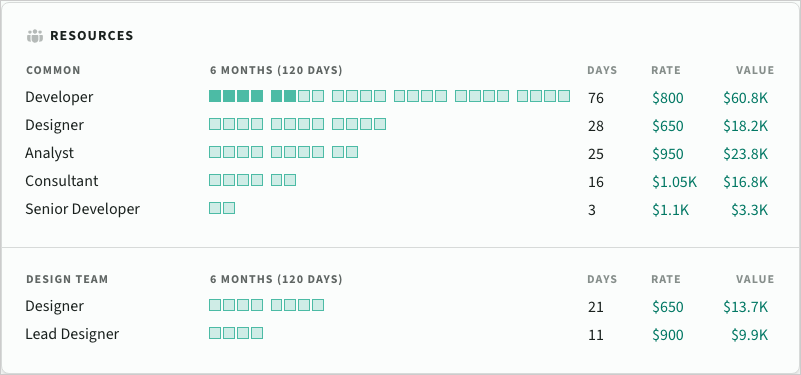This screenshot has height=375, width=801.
Task: Select the Consultant row label
Action: [x=62, y=181]
